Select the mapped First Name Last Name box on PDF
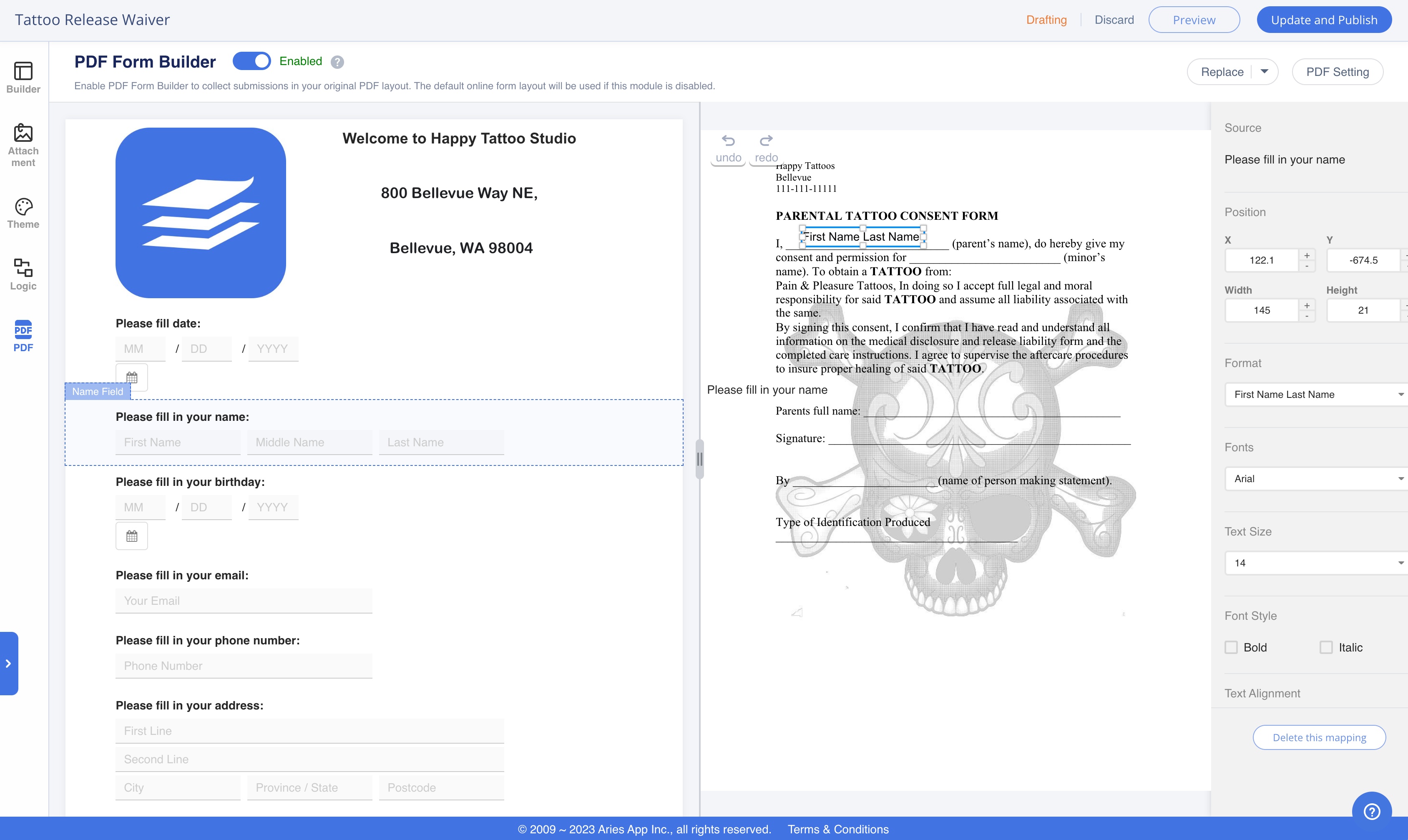This screenshot has height=840, width=1408. pos(862,237)
